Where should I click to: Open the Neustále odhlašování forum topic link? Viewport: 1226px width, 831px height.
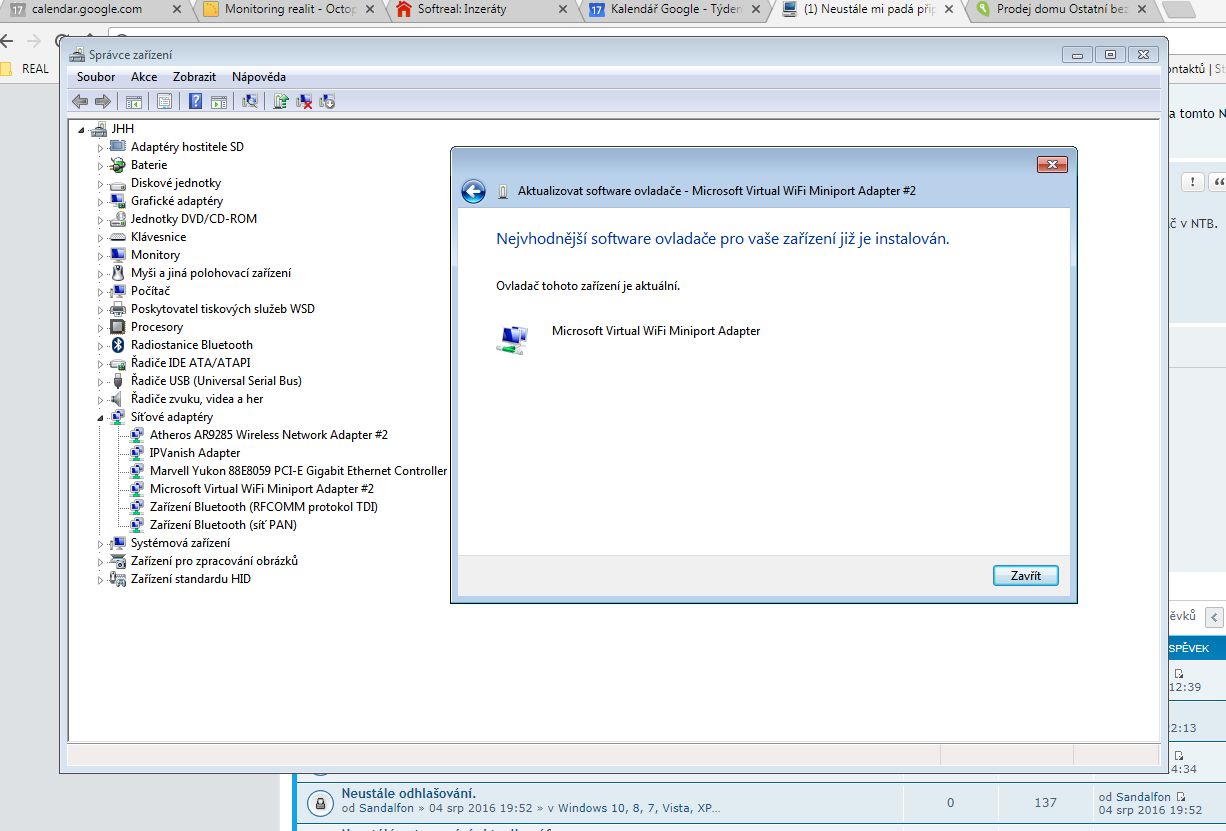coord(408,793)
